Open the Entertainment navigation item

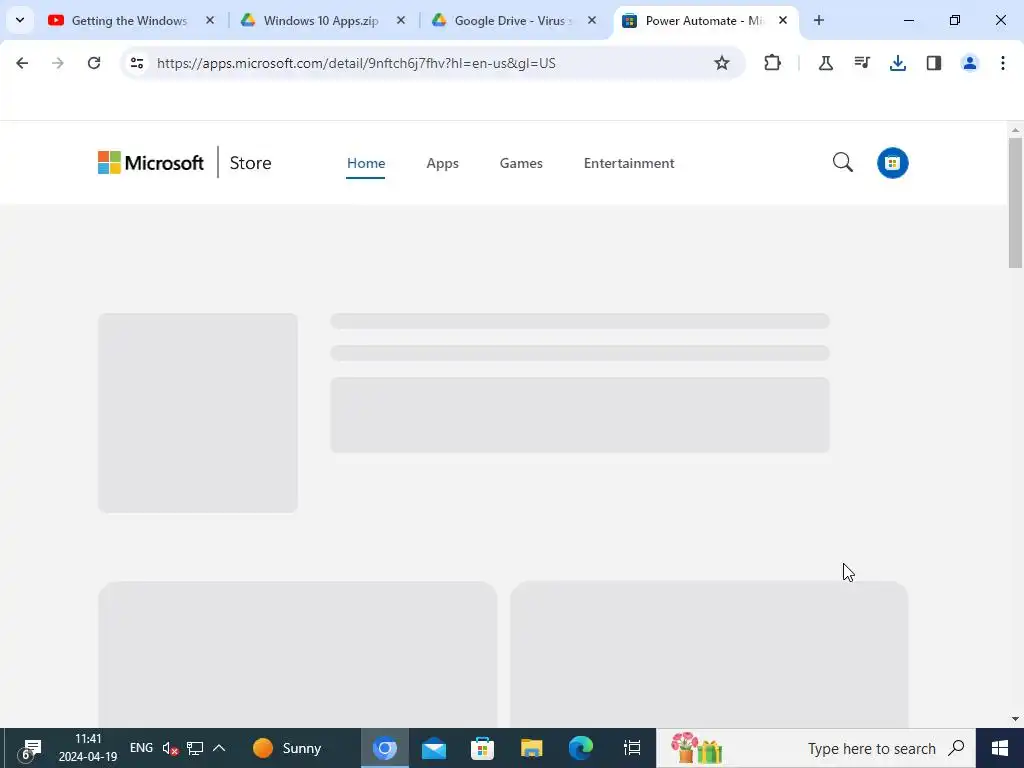(x=629, y=163)
